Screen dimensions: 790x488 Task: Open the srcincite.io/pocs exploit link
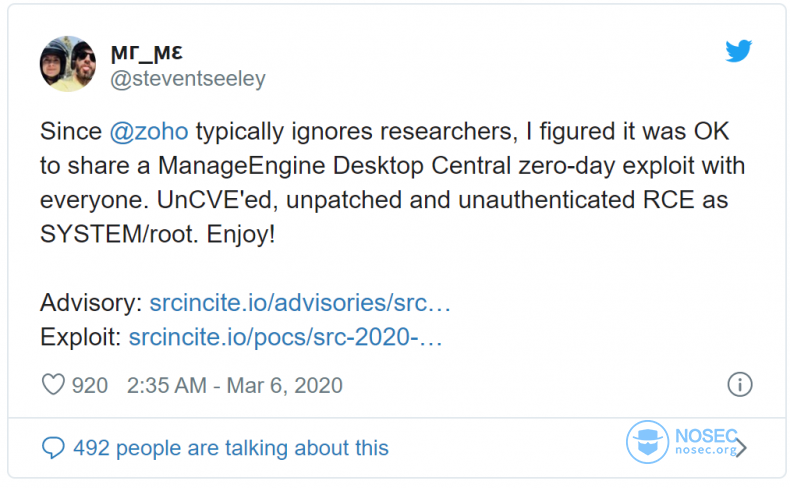tap(285, 337)
